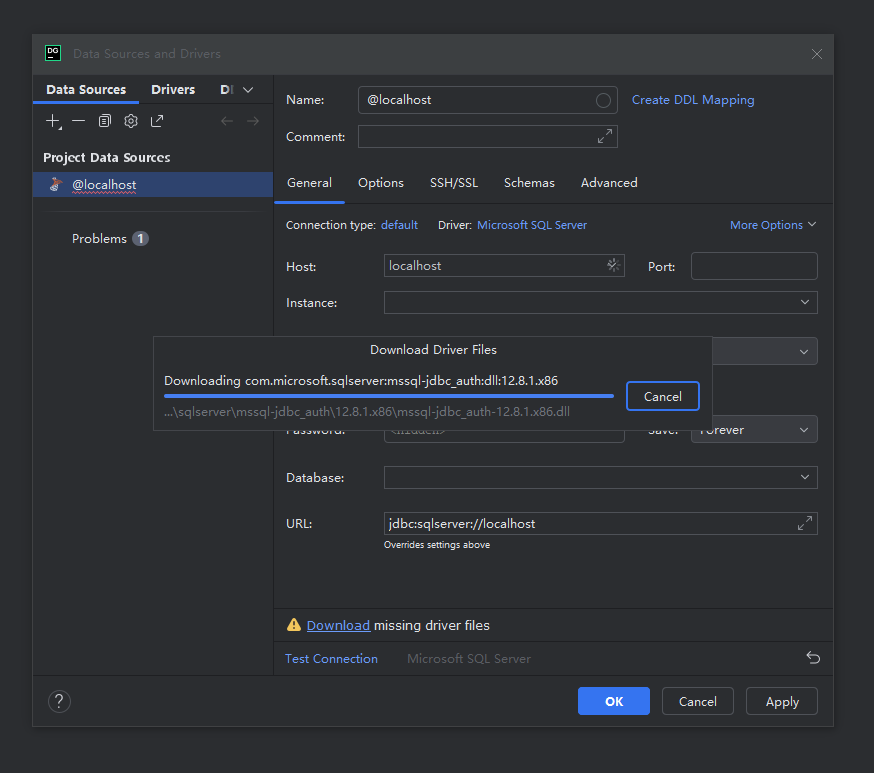
Task: Click the add data source plus icon
Action: [53, 121]
